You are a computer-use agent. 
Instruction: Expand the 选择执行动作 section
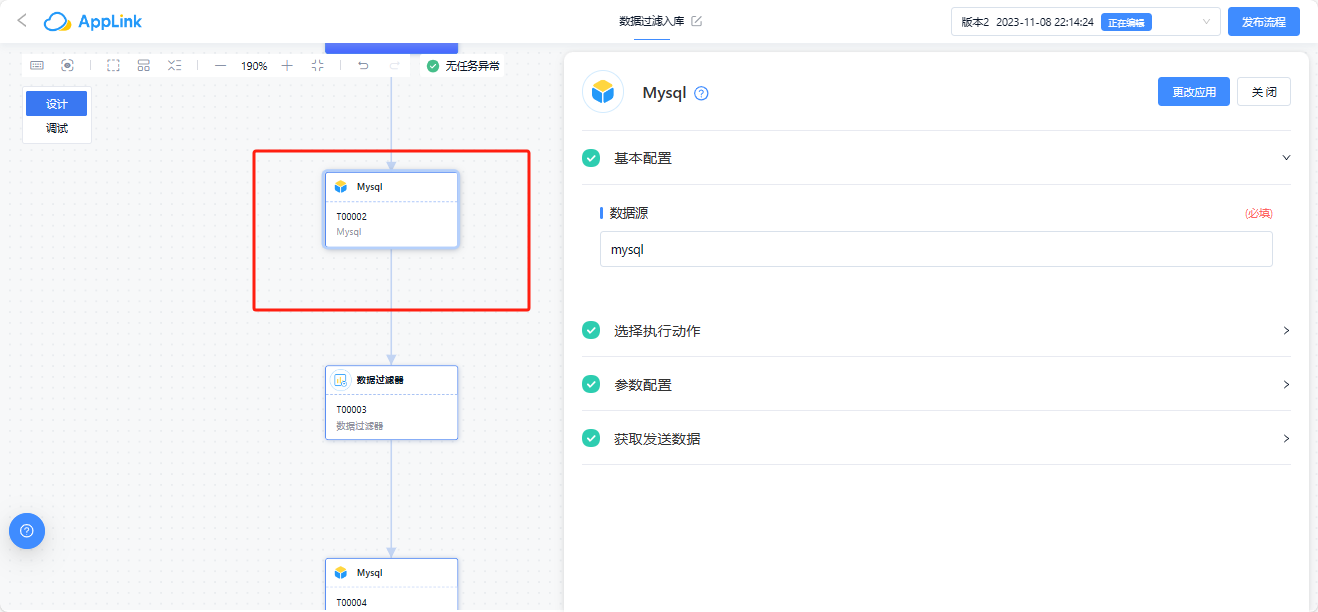(936, 330)
